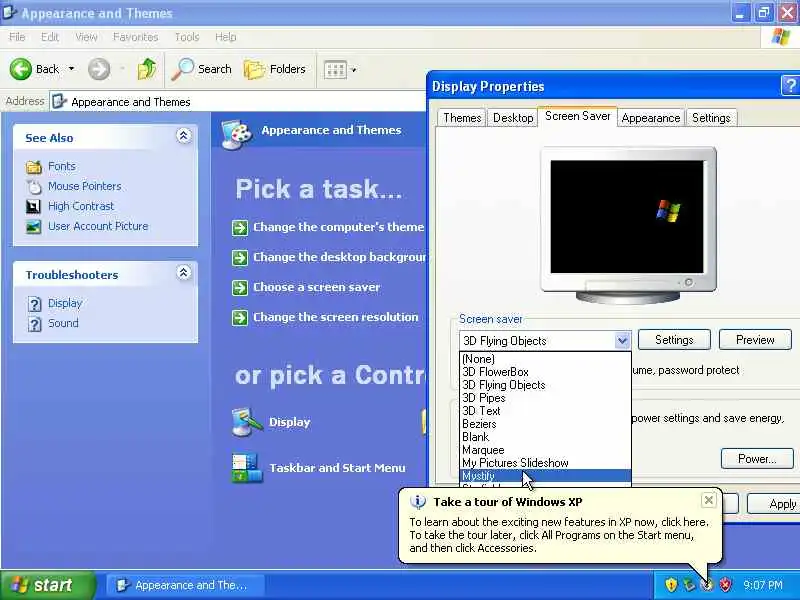Select Change the screen resolution task

[336, 317]
